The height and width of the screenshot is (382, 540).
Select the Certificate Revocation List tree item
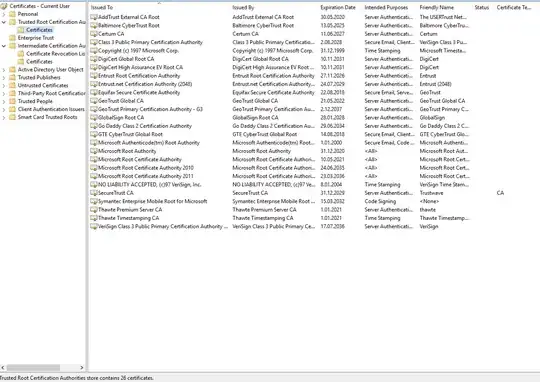tap(55, 54)
